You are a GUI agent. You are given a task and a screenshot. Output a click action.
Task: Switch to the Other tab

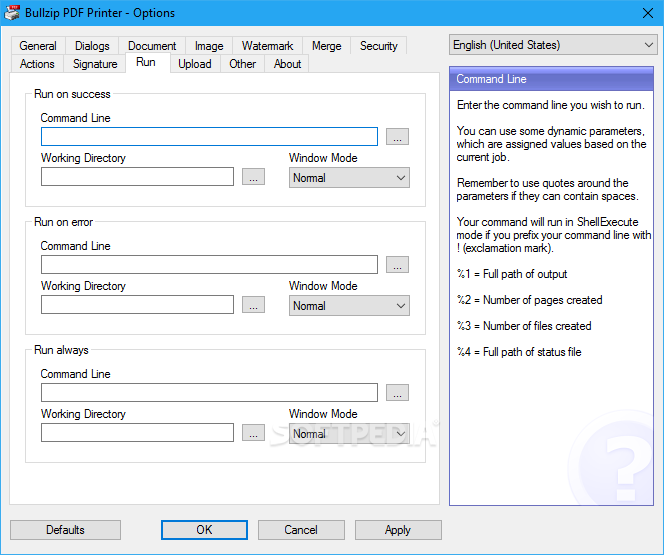242,64
